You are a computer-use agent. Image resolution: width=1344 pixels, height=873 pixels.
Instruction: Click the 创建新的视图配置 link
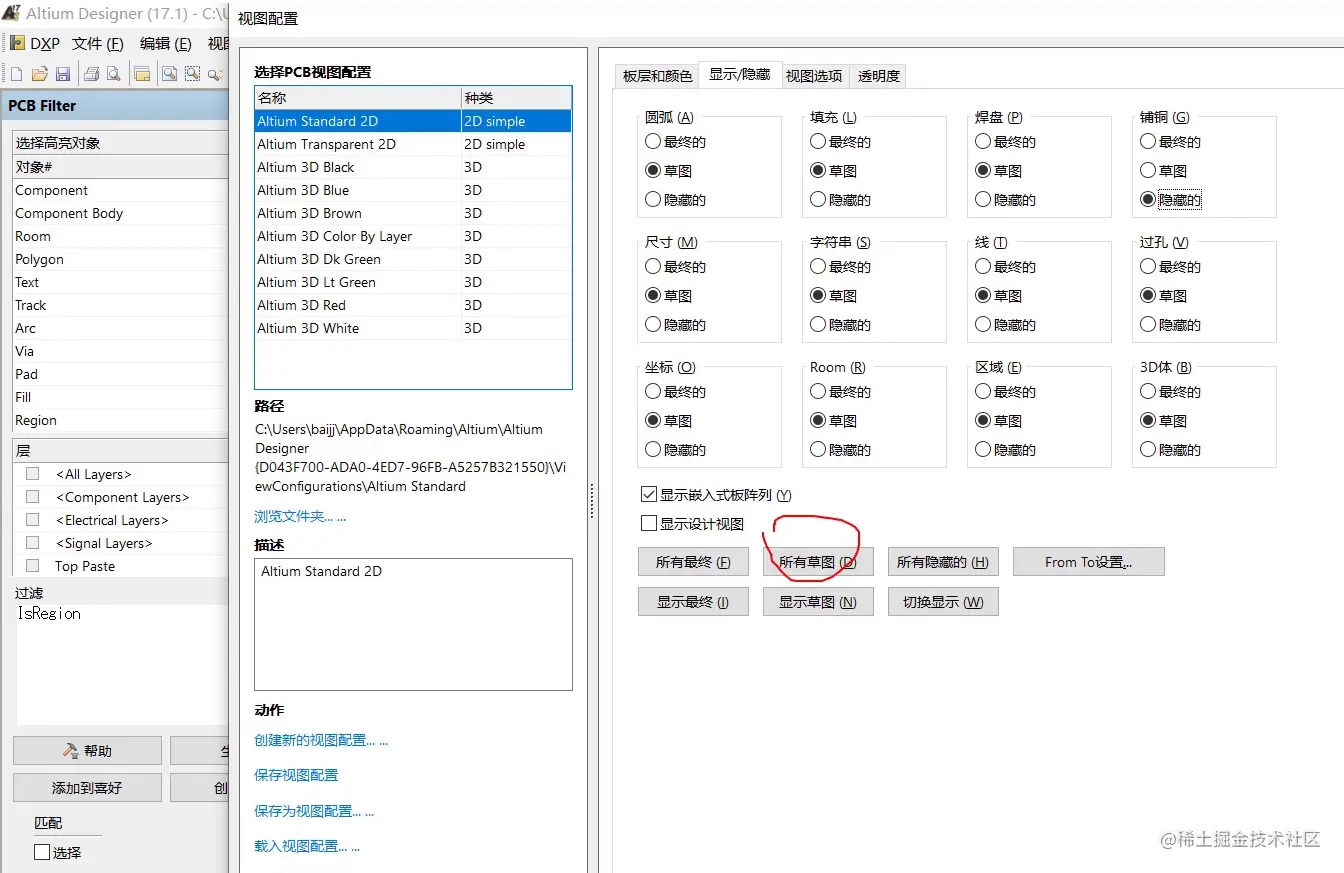pos(321,741)
